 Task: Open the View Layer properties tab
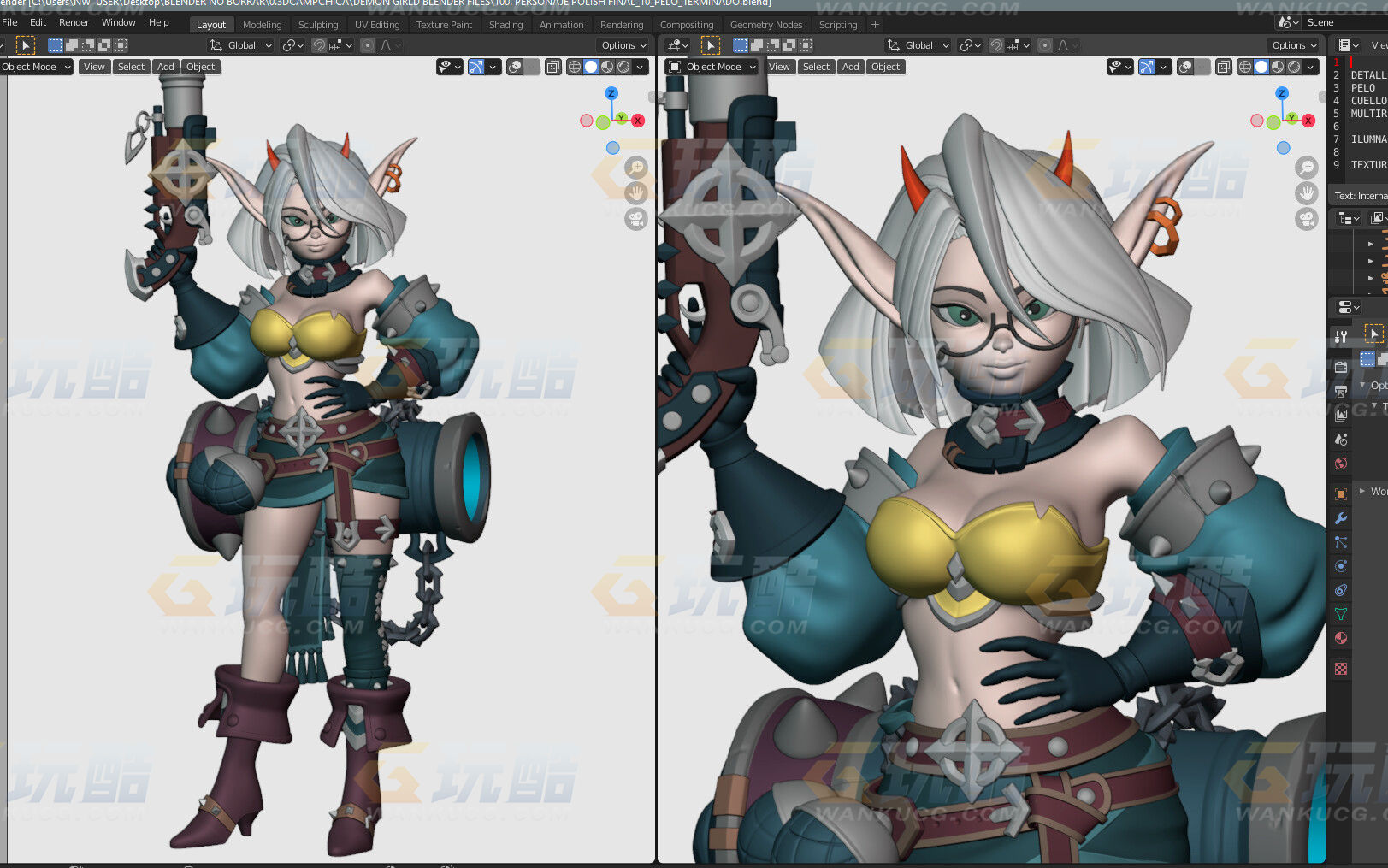[1340, 415]
